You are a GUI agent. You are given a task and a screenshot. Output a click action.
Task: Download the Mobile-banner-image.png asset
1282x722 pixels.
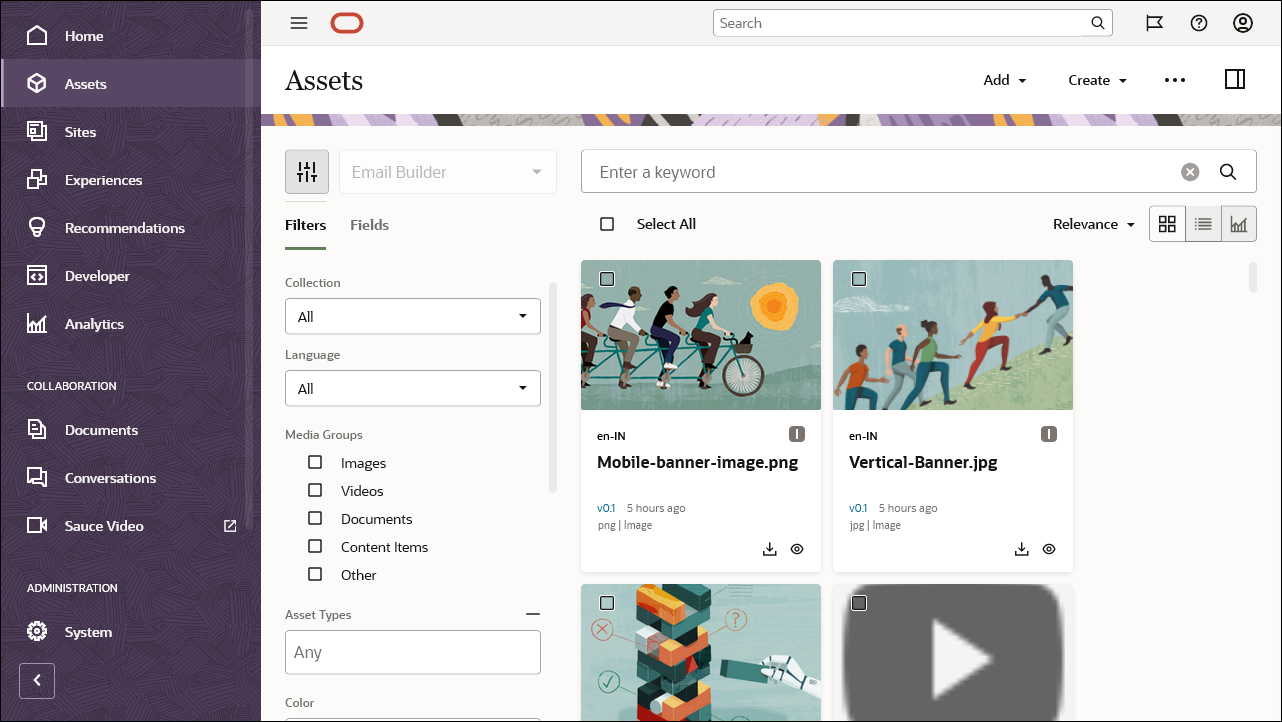coord(769,549)
